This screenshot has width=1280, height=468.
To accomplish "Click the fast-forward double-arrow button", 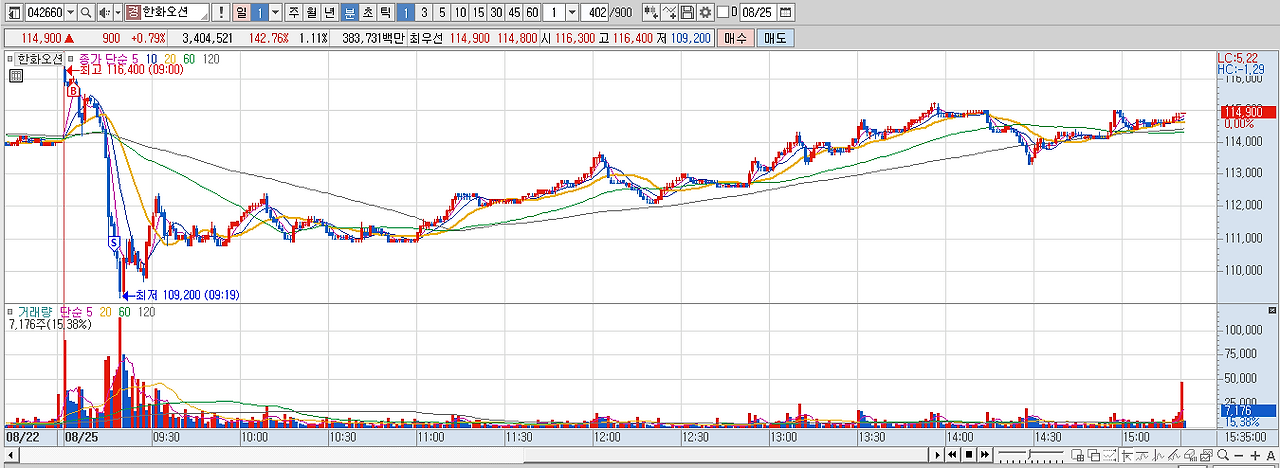I will click(985, 455).
